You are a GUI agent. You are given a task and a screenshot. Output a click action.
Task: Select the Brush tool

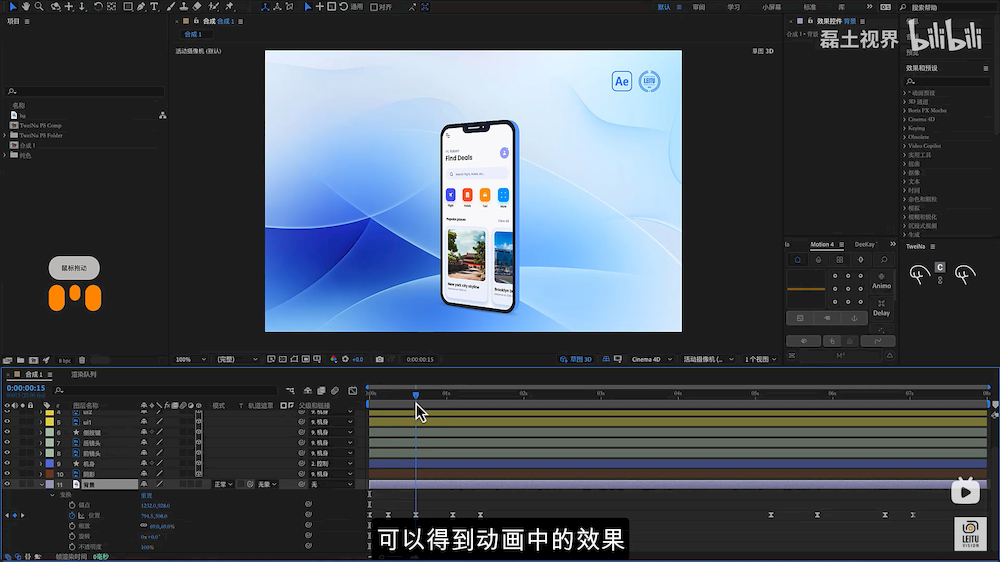pyautogui.click(x=170, y=6)
